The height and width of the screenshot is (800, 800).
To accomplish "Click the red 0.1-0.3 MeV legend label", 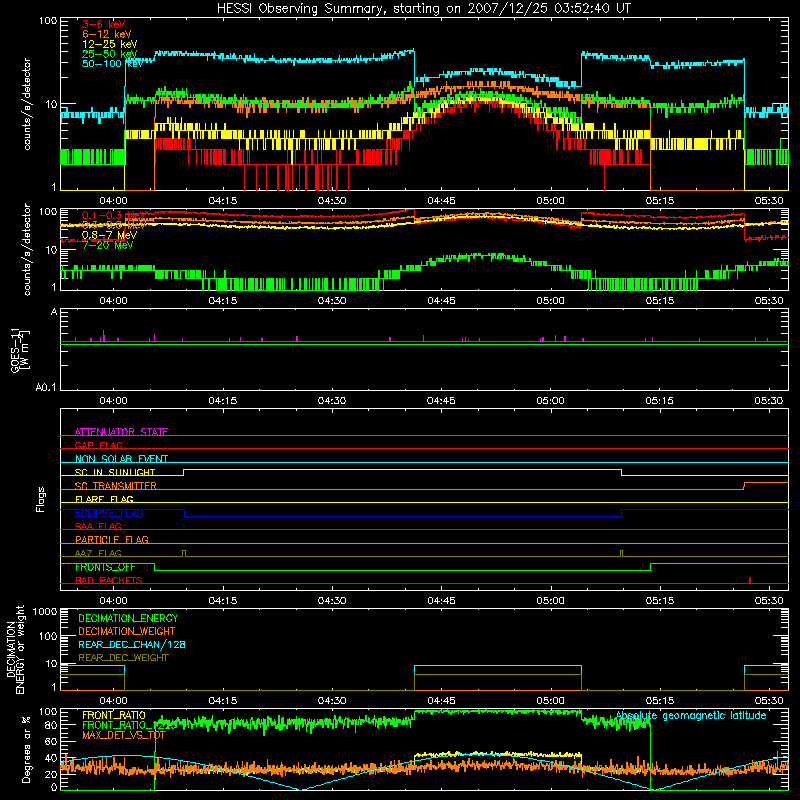I will pyautogui.click(x=113, y=215).
